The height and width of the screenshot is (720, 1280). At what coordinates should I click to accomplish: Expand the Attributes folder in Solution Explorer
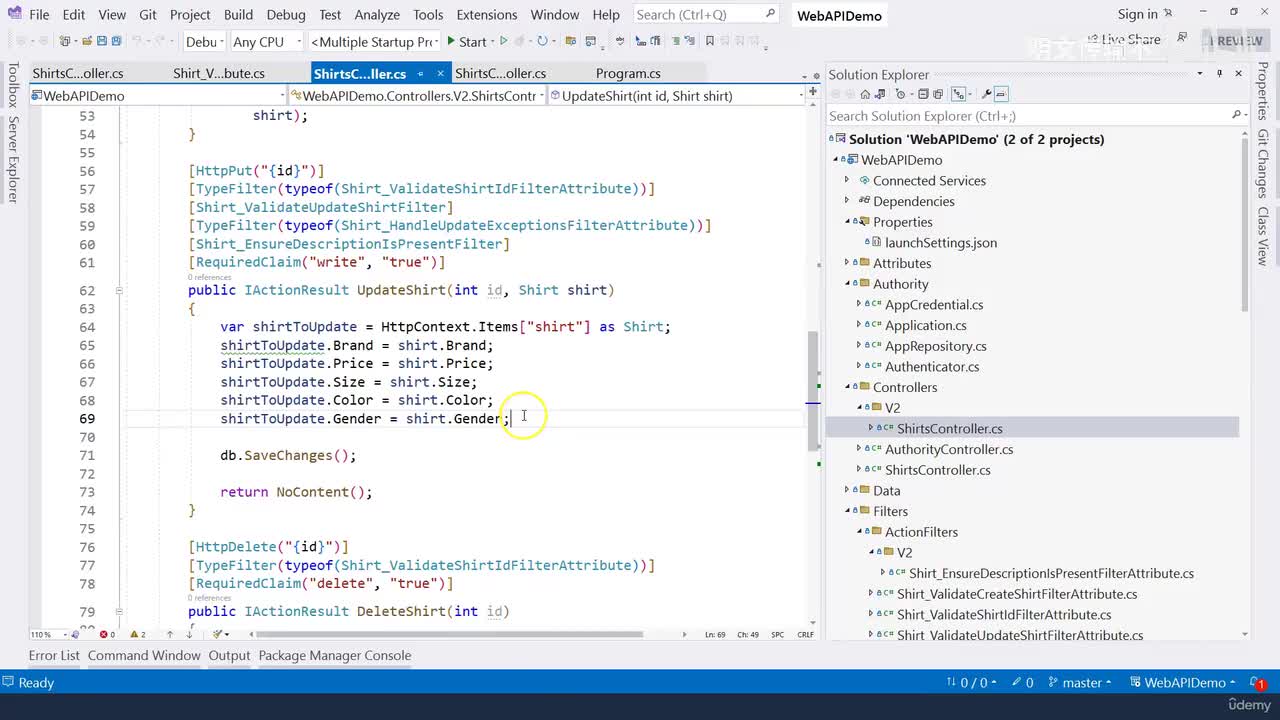(x=847, y=263)
